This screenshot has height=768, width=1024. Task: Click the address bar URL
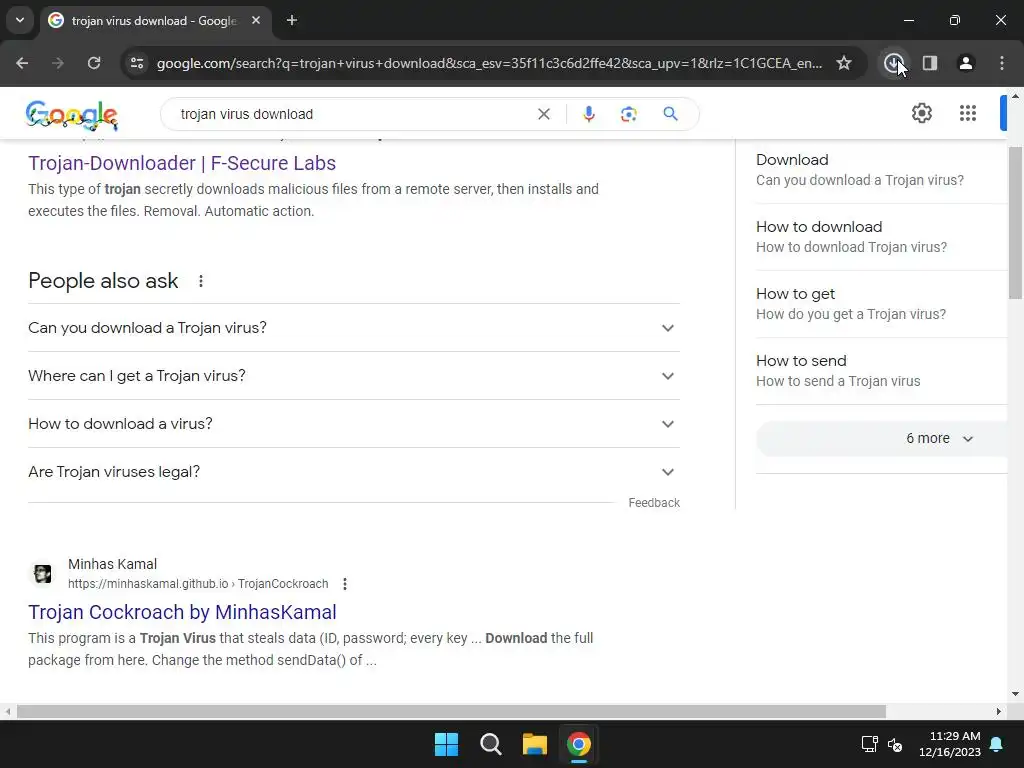(x=489, y=63)
